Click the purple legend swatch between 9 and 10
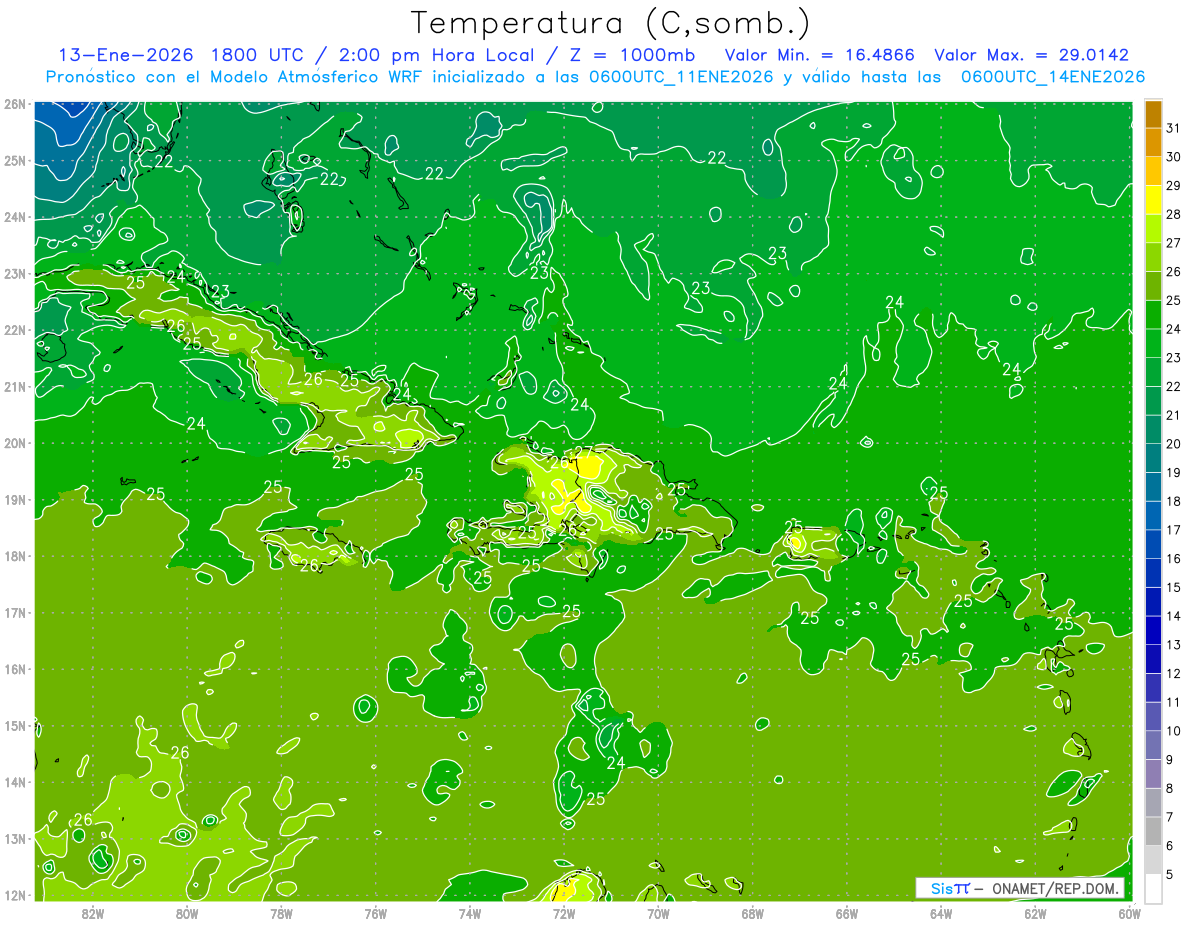The image size is (1200, 927). pyautogui.click(x=1153, y=745)
